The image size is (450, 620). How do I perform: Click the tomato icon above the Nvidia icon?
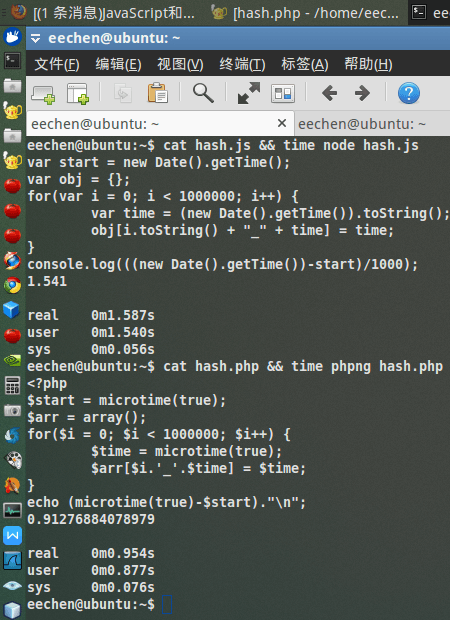coord(12,335)
